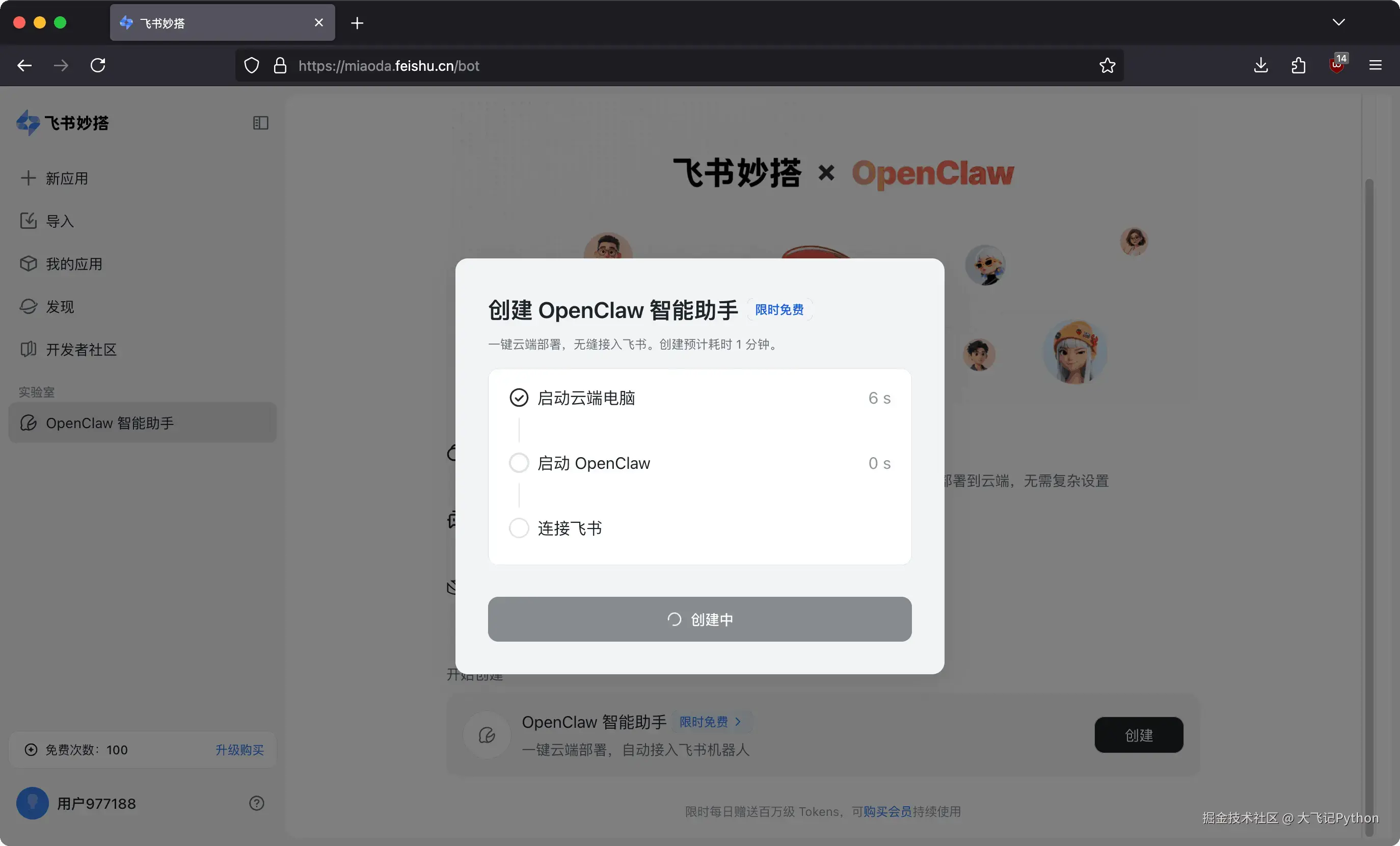Click the 升级购买 upgrade link
This screenshot has width=1400, height=846.
[239, 750]
